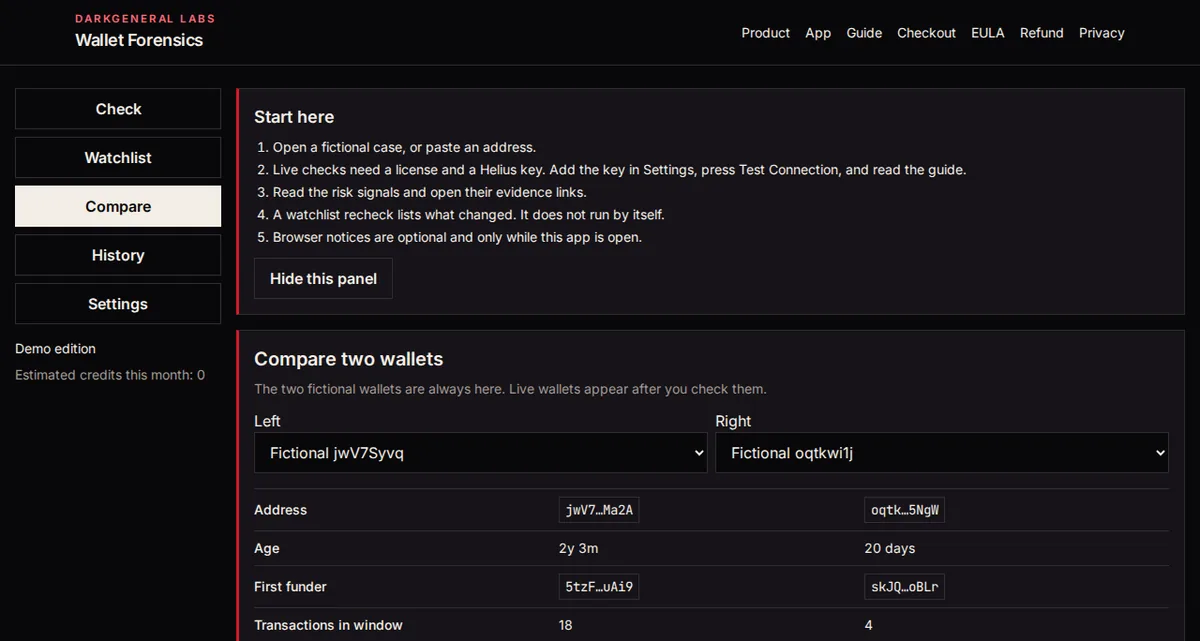Screen dimensions: 1200x641
Task: Click the Compare two wallets heading
Action: click(348, 359)
